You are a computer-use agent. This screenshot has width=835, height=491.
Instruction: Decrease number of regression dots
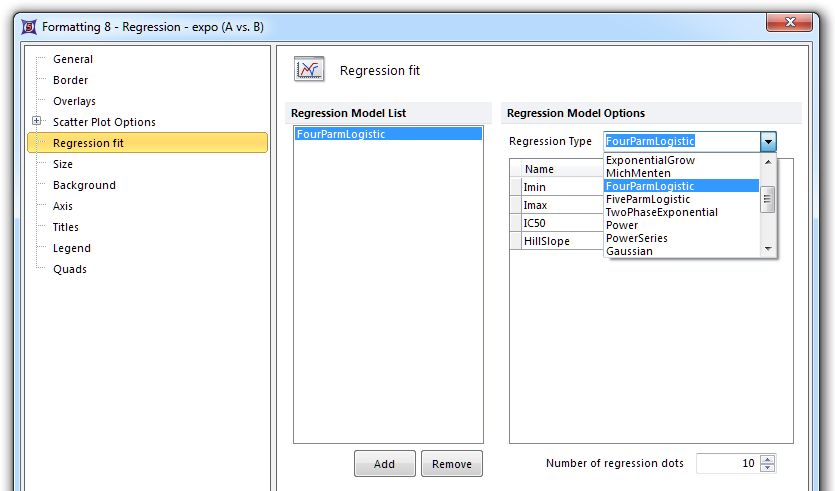(767, 468)
